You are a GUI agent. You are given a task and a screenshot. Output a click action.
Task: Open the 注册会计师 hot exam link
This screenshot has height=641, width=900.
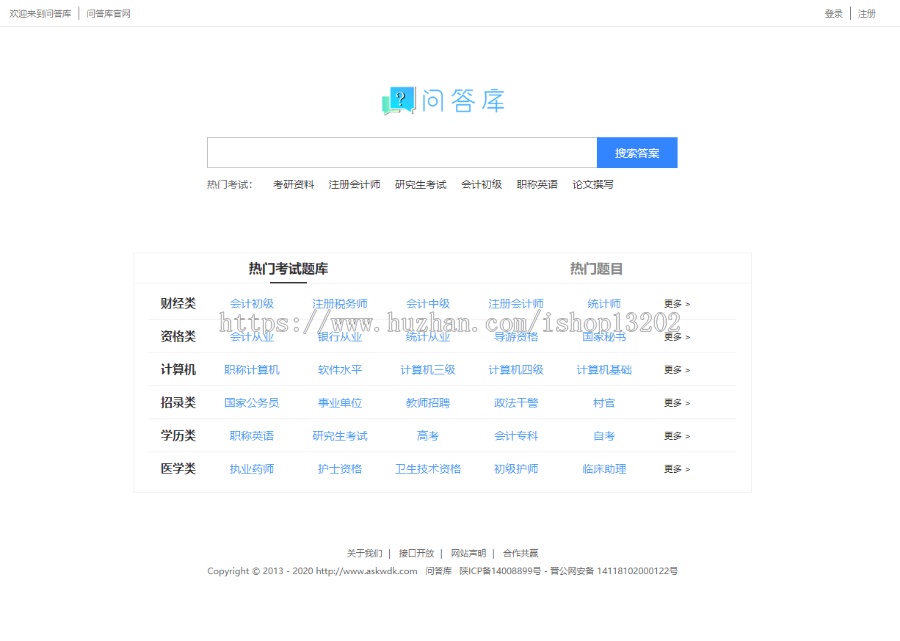tap(354, 184)
